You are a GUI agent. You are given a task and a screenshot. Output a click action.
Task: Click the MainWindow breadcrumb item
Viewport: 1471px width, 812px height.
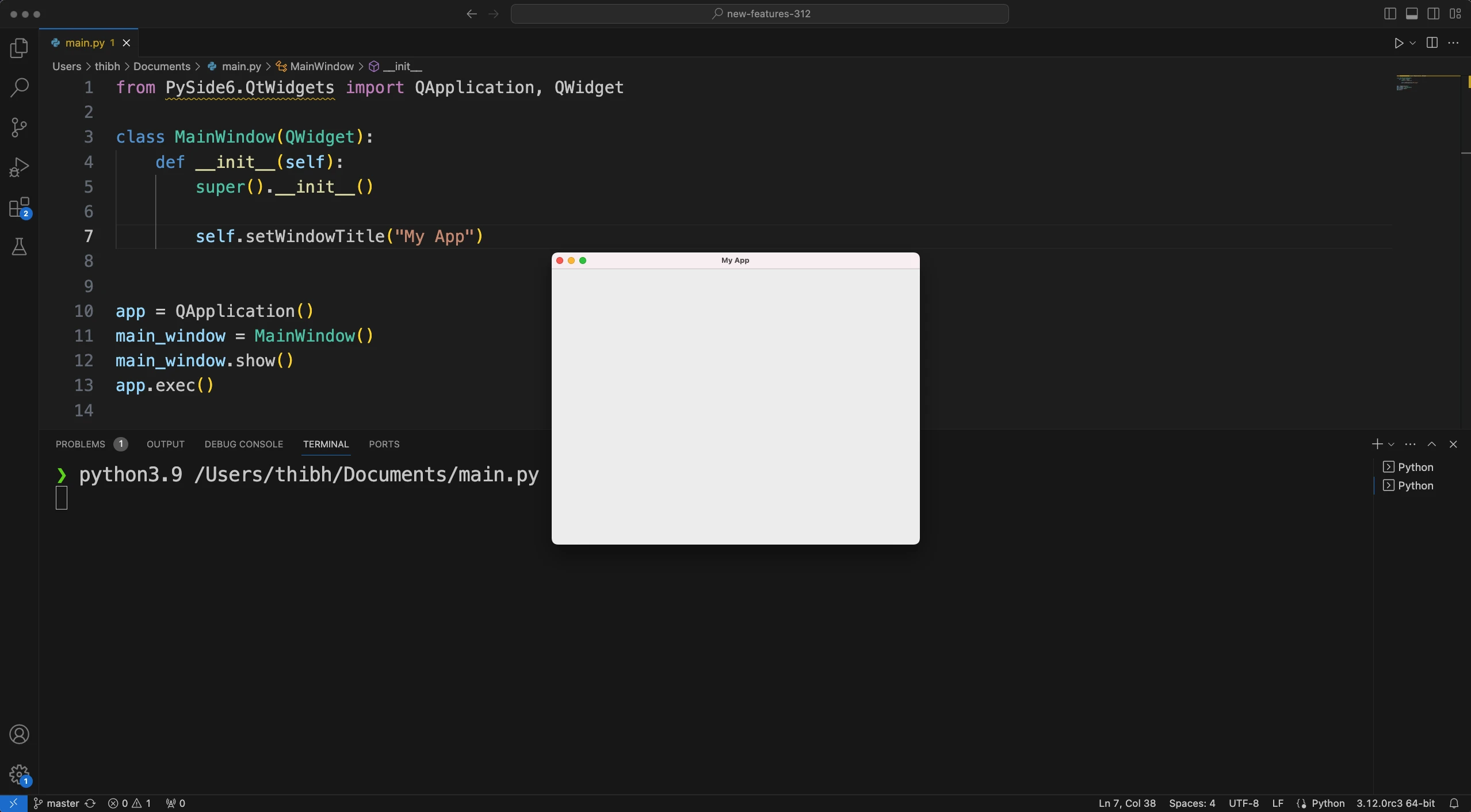[x=322, y=66]
